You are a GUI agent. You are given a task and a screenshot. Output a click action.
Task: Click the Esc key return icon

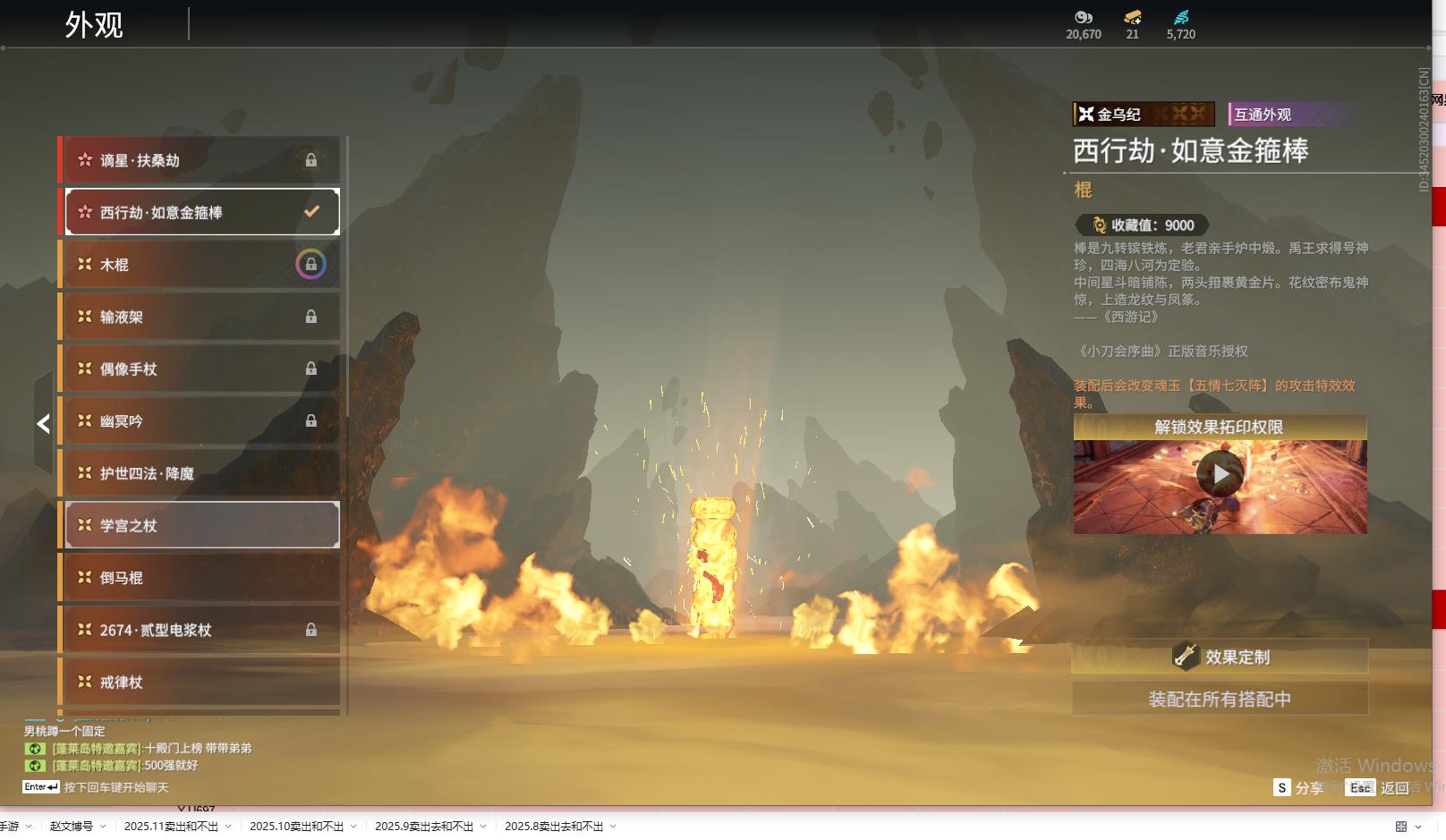coord(1360,787)
